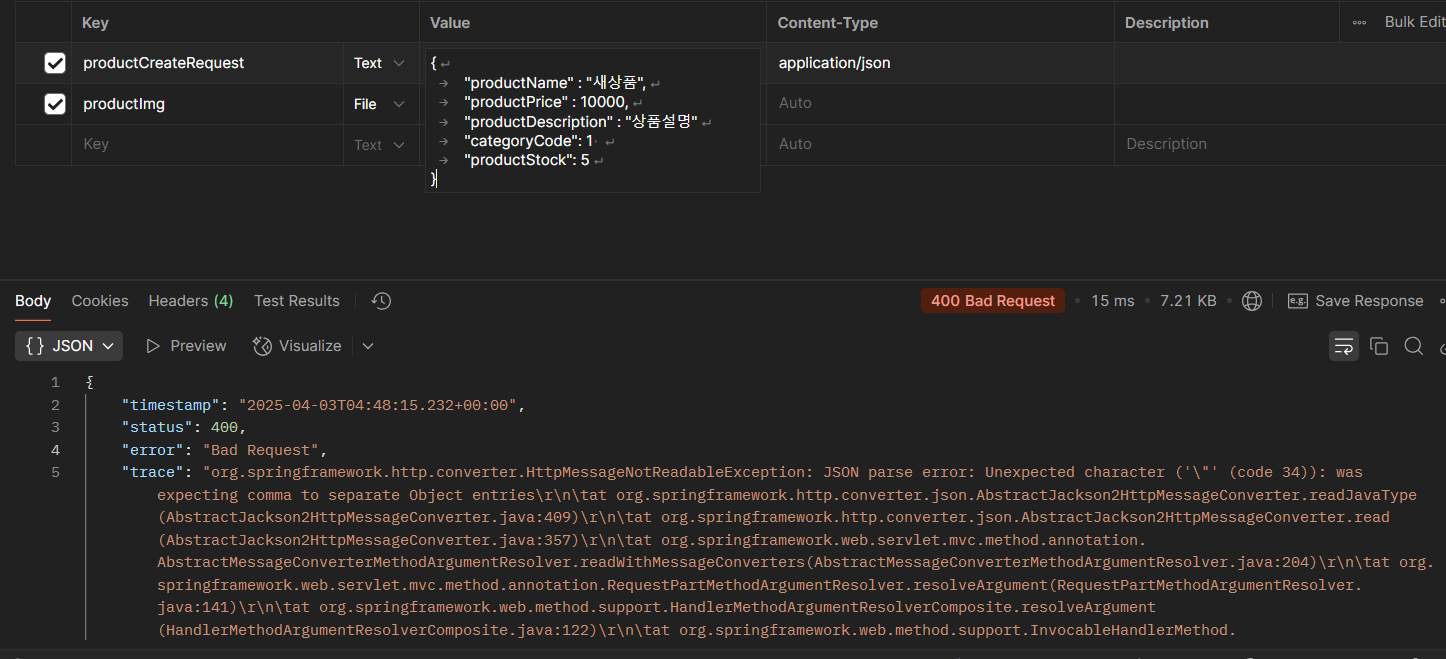Click the empty Key input field
The height and width of the screenshot is (659, 1446).
[207, 145]
